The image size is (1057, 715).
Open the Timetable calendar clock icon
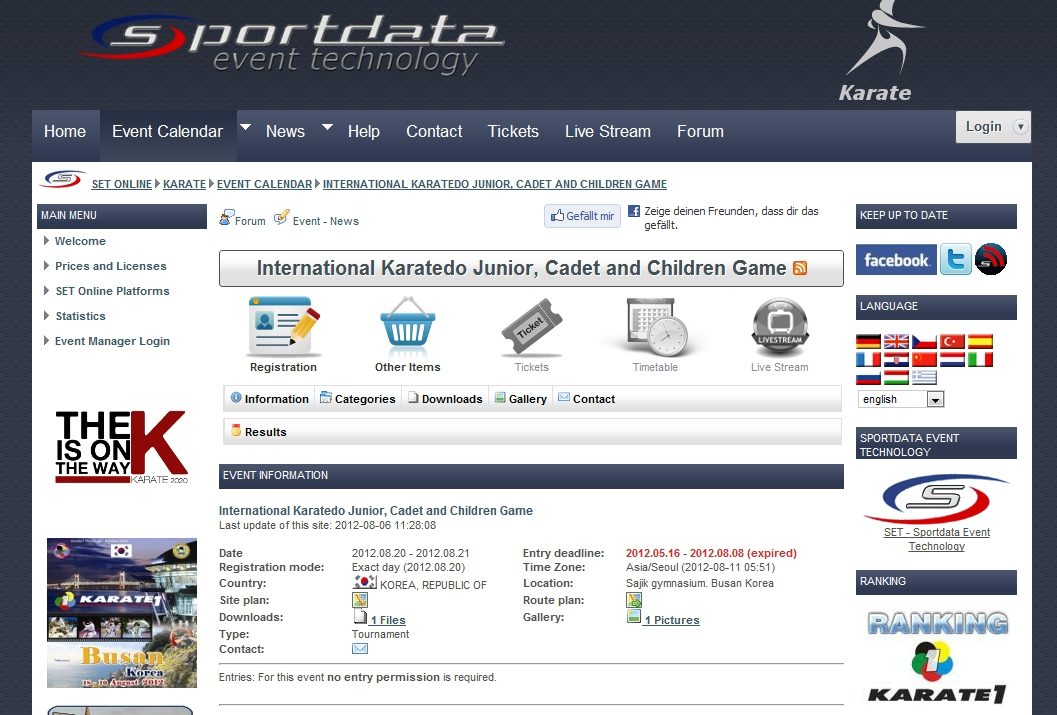[656, 327]
